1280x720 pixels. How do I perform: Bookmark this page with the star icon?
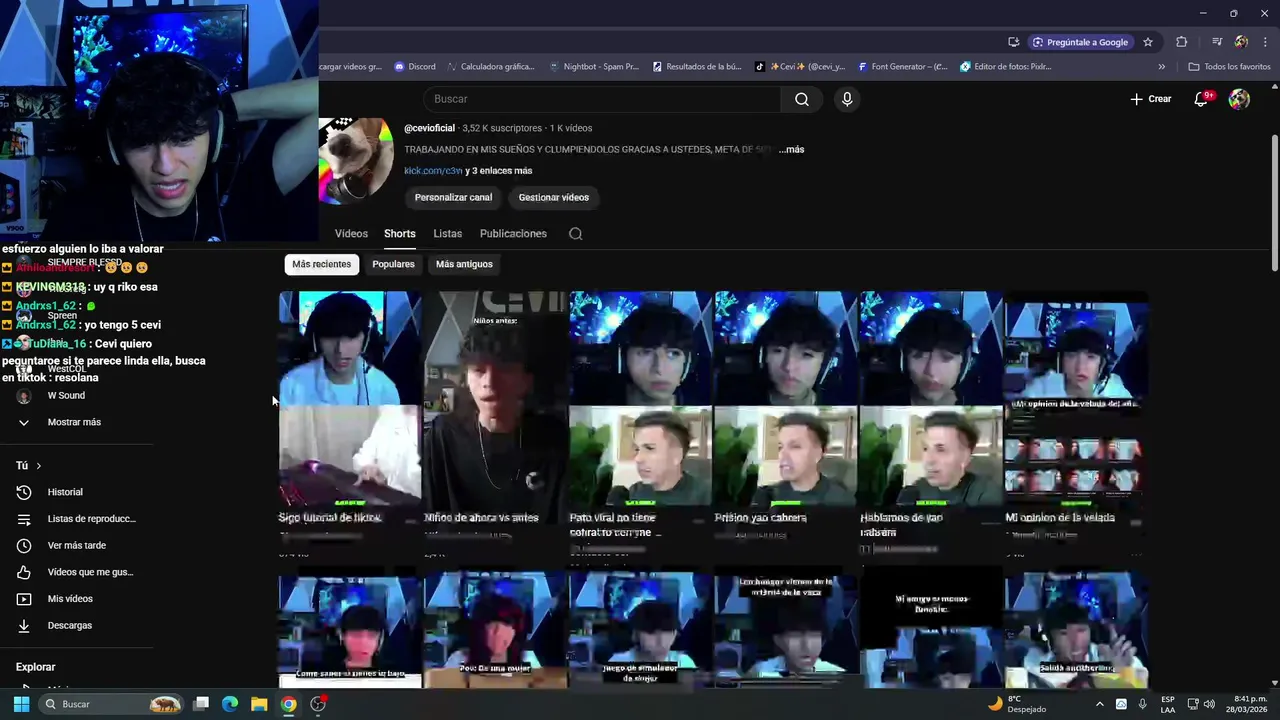click(x=1148, y=42)
